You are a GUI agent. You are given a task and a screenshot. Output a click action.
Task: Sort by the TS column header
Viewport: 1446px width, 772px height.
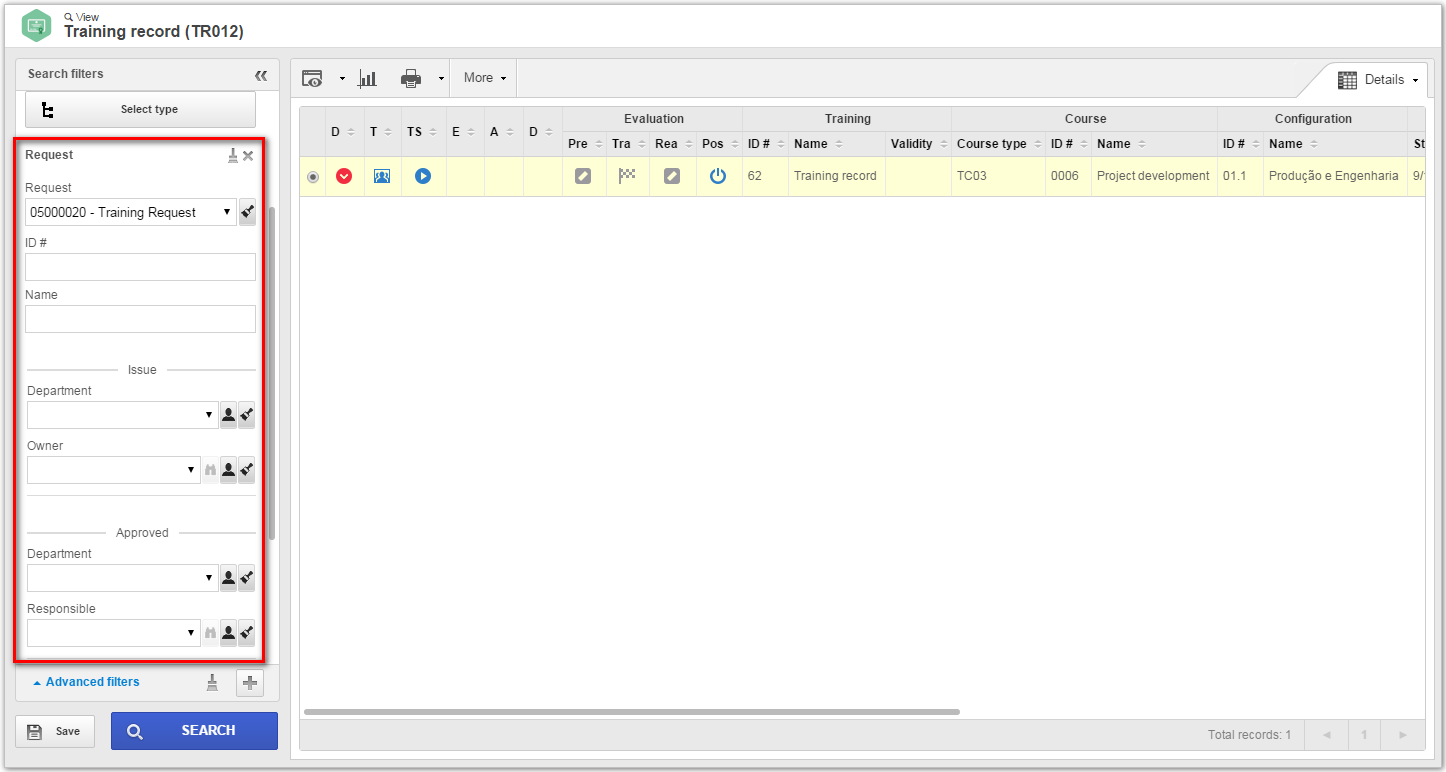click(423, 132)
